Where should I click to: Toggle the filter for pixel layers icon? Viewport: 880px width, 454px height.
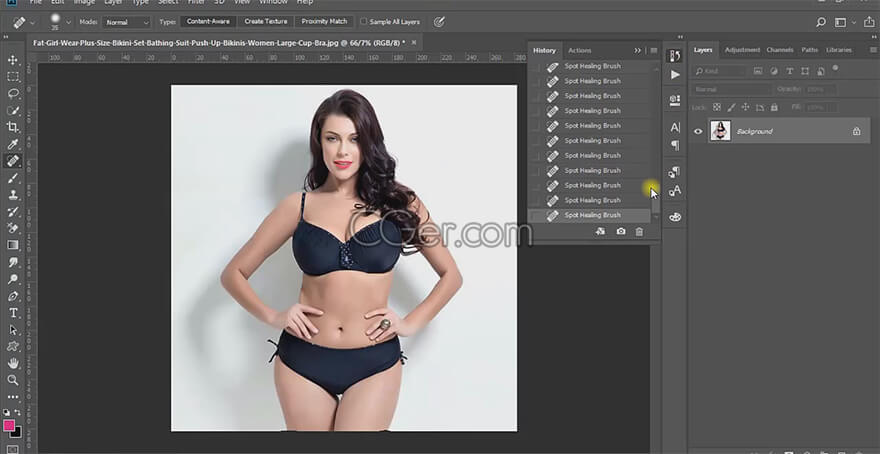758,71
